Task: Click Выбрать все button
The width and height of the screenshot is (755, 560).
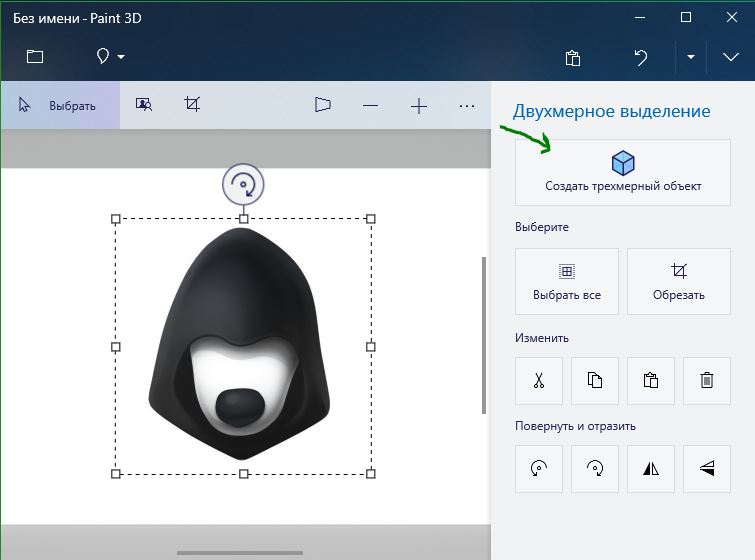Action: pos(567,281)
